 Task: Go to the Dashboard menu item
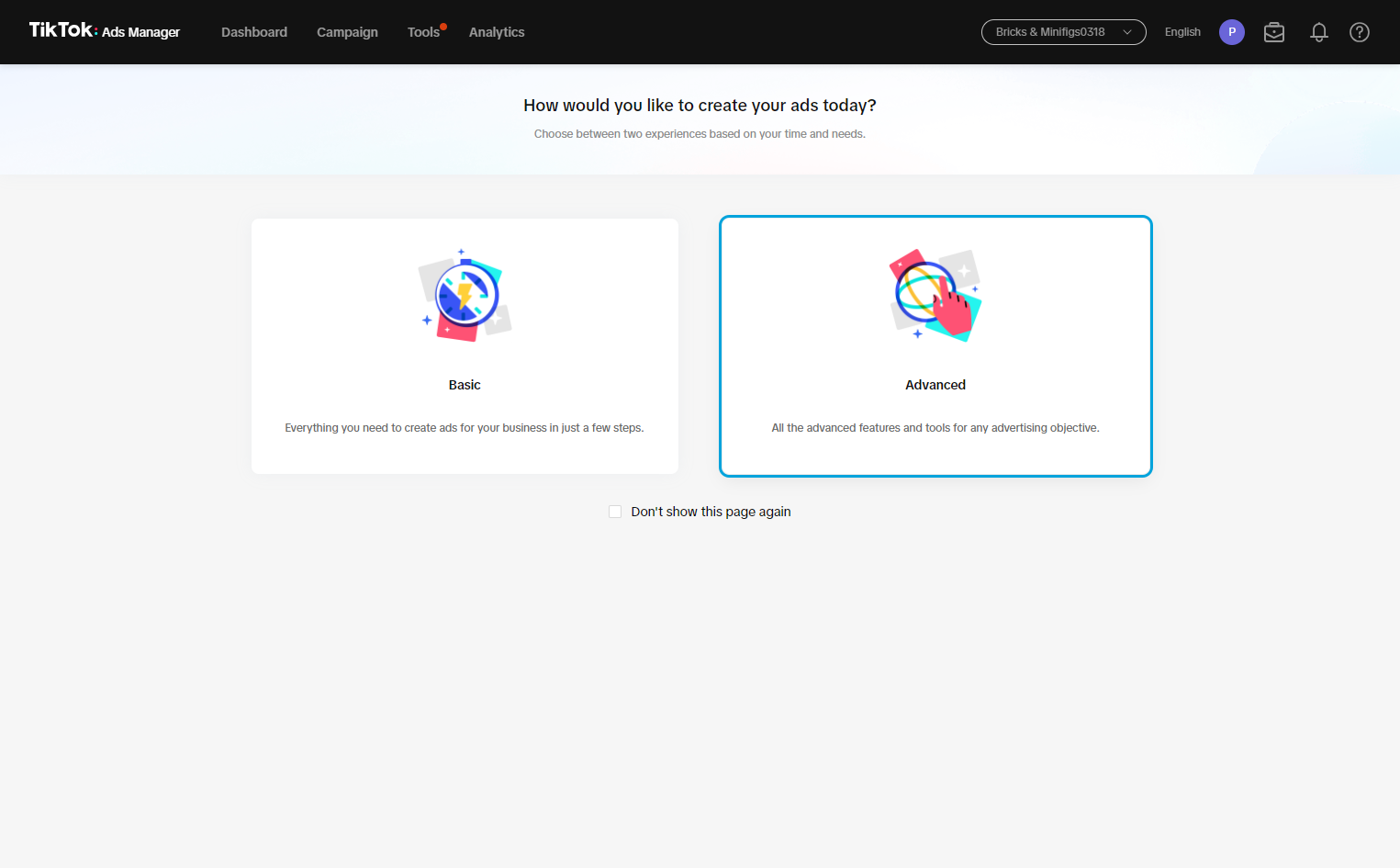click(254, 32)
